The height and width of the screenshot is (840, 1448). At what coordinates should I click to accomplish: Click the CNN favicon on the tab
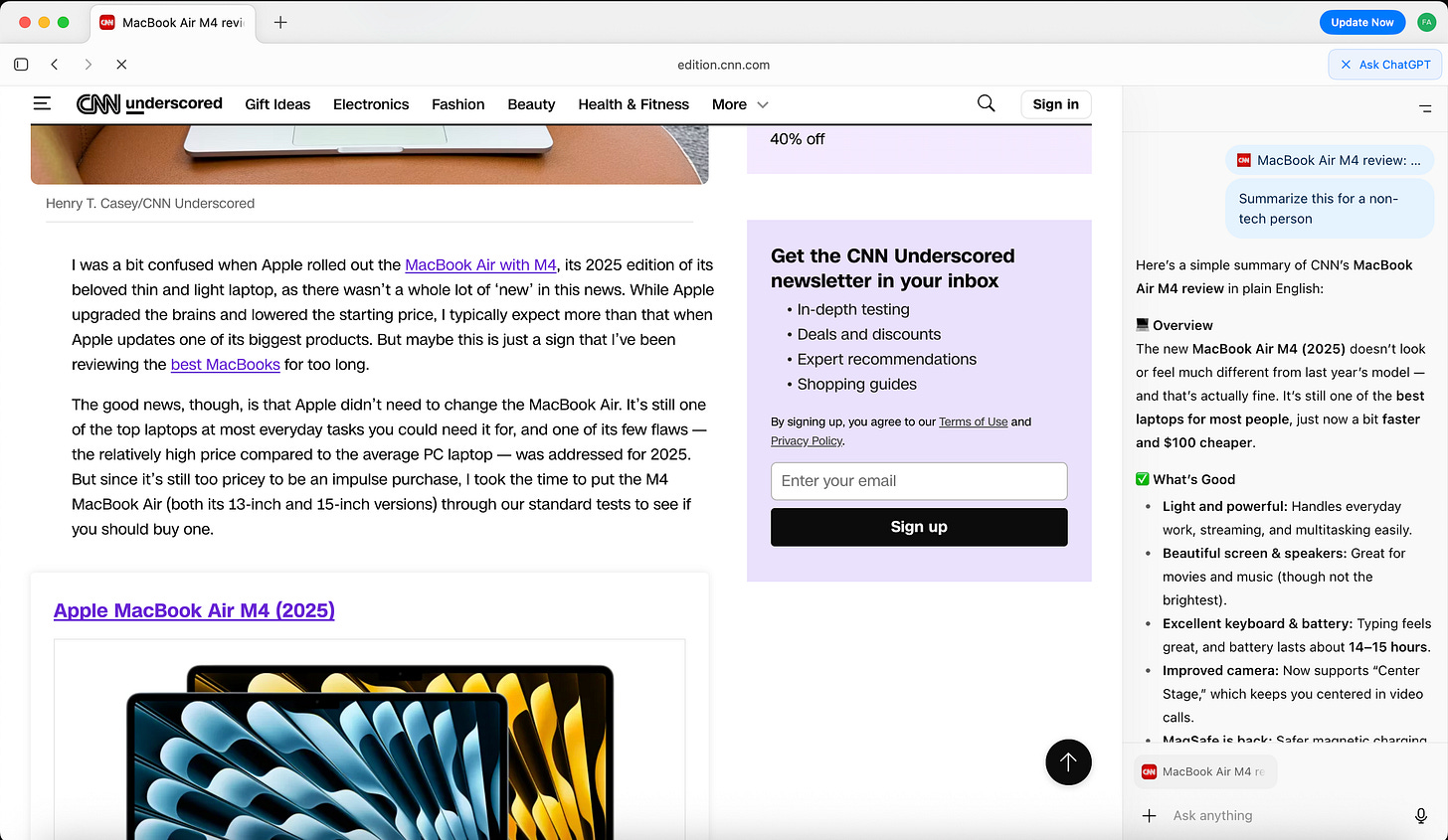107,22
